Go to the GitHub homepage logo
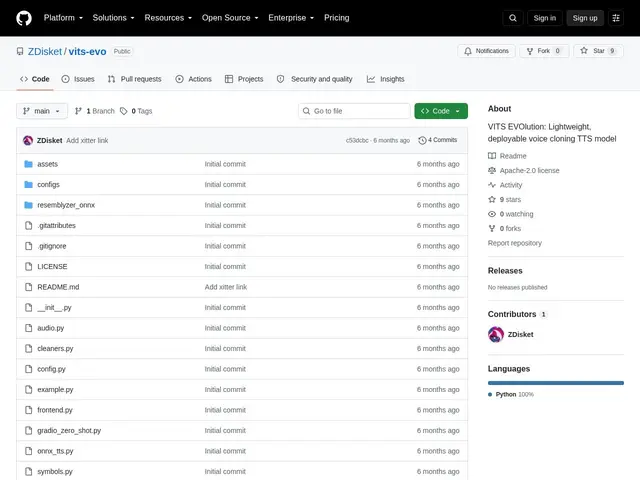 [x=24, y=18]
